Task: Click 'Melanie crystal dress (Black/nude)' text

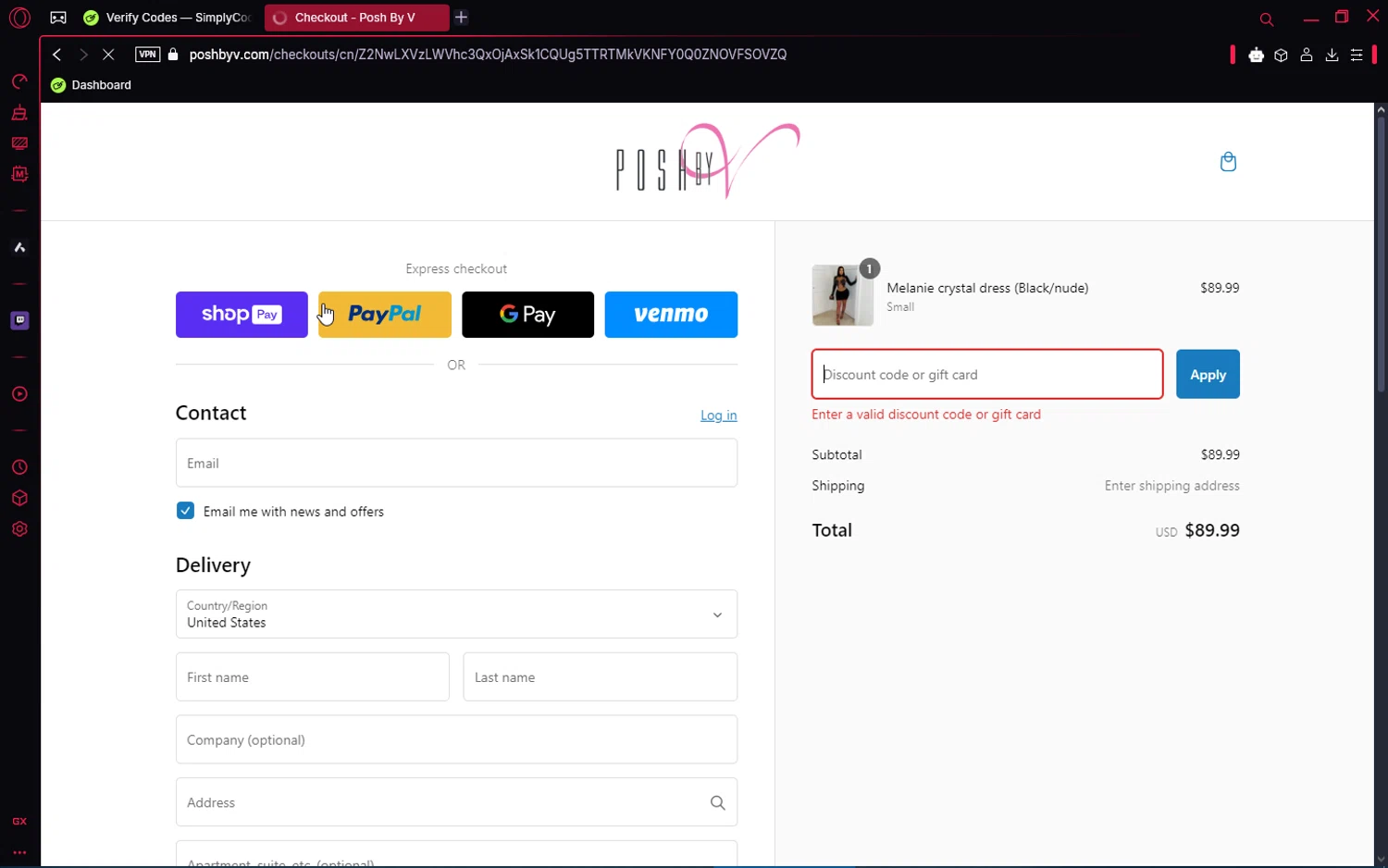Action: (x=987, y=288)
